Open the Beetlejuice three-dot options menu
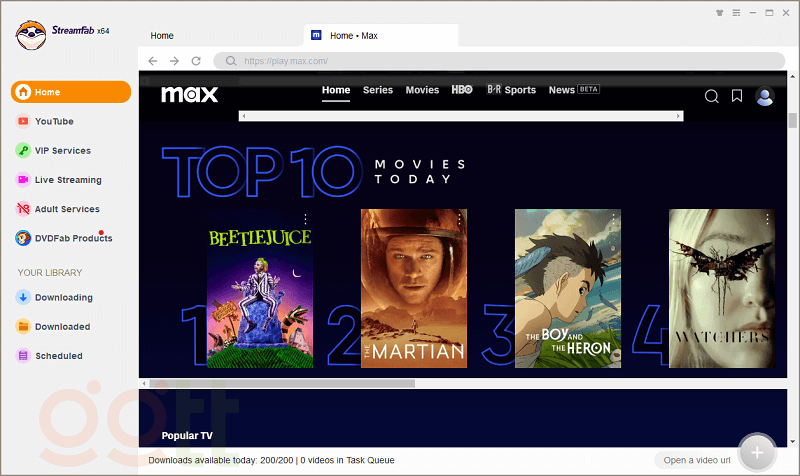The image size is (800, 476). point(306,218)
